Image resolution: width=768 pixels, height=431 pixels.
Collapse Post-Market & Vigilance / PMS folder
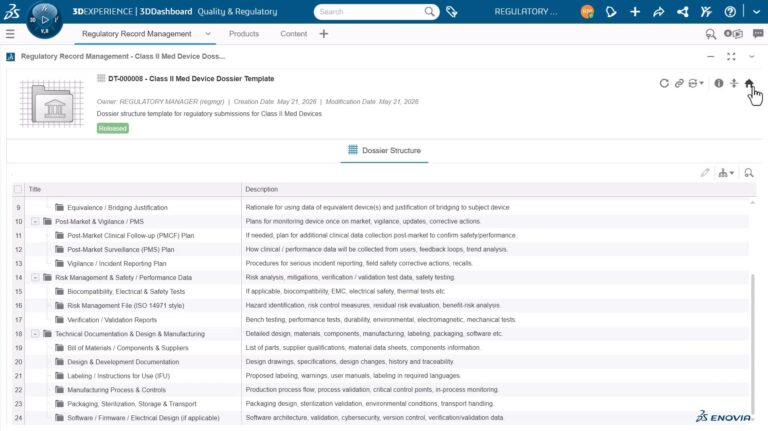coord(35,221)
